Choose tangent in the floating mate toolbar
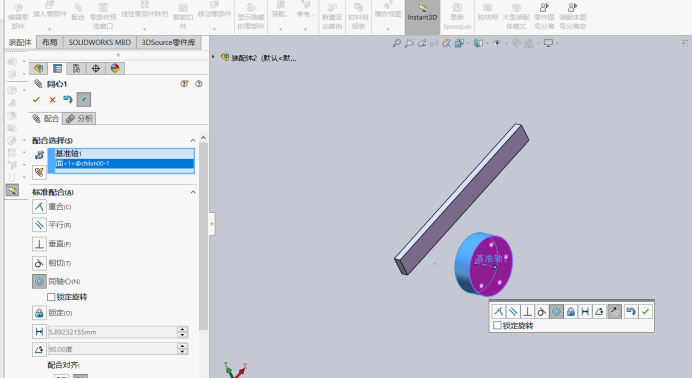This screenshot has width=692, height=379. tap(542, 311)
